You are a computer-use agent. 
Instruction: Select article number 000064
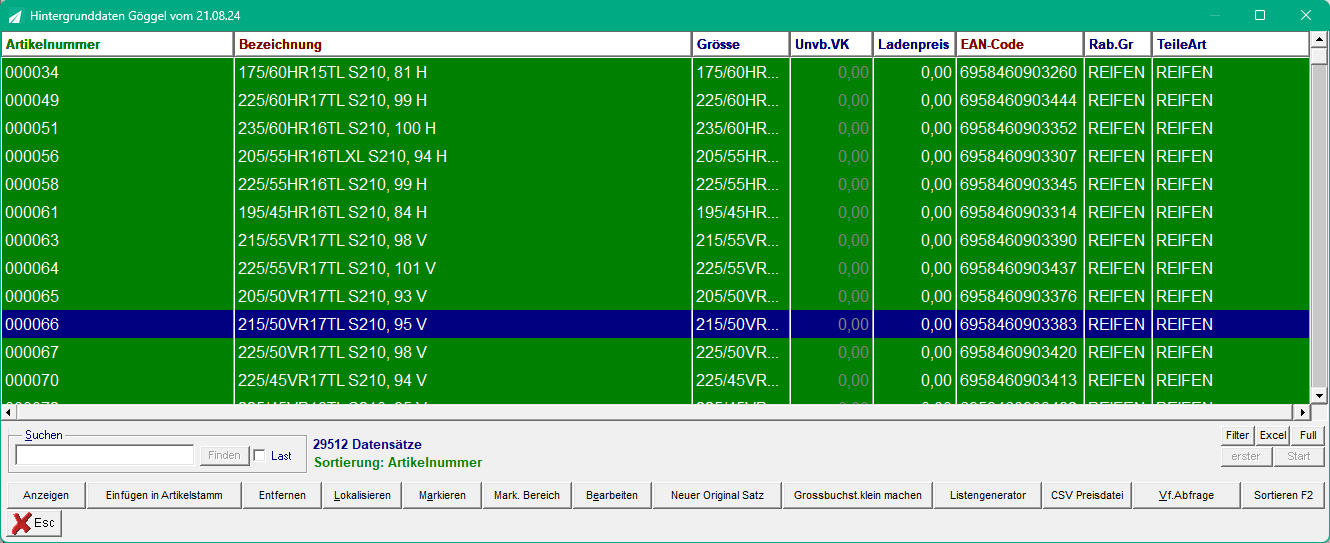[32, 268]
